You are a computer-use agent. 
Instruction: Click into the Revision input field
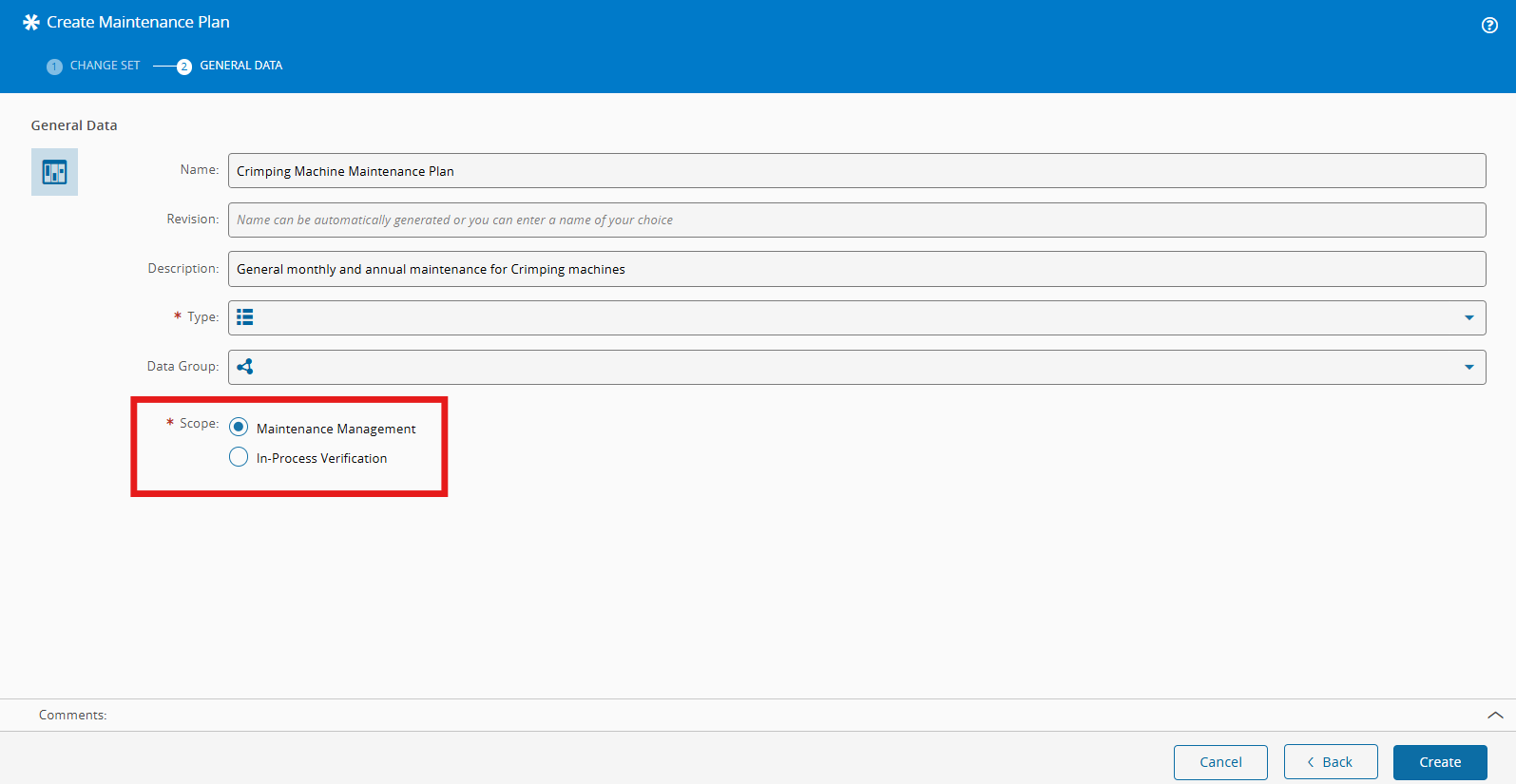[x=856, y=220]
